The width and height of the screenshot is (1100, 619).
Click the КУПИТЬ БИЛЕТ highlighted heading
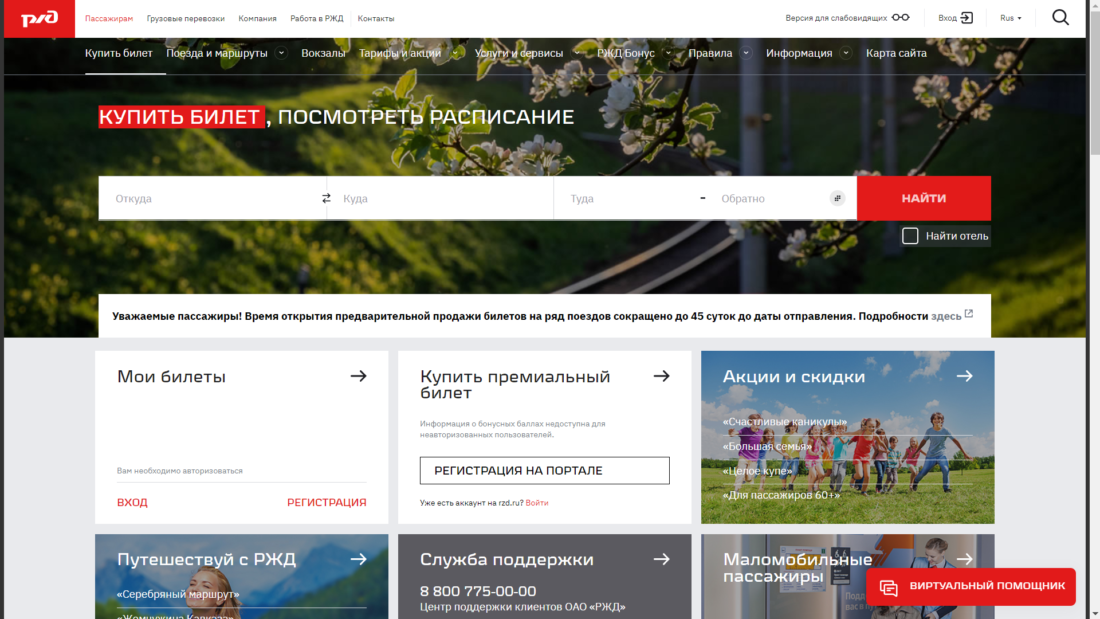[181, 117]
